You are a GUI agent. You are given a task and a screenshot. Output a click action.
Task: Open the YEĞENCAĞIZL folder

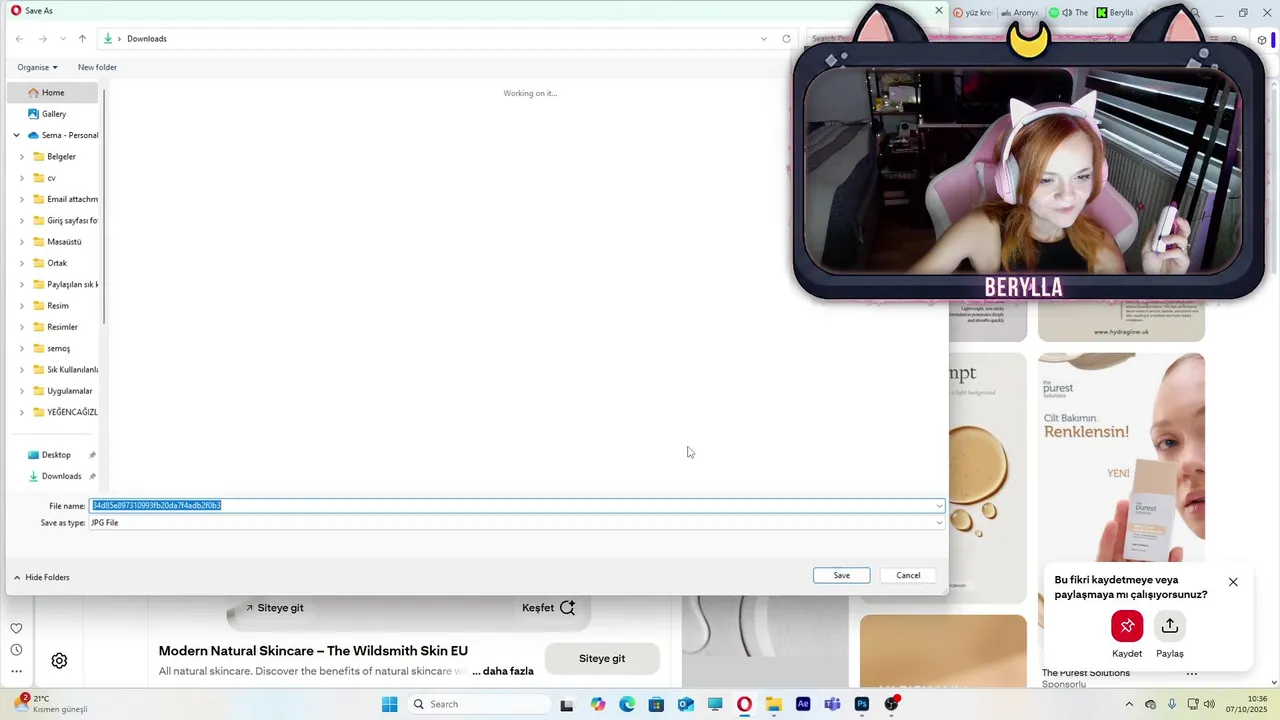coord(65,412)
